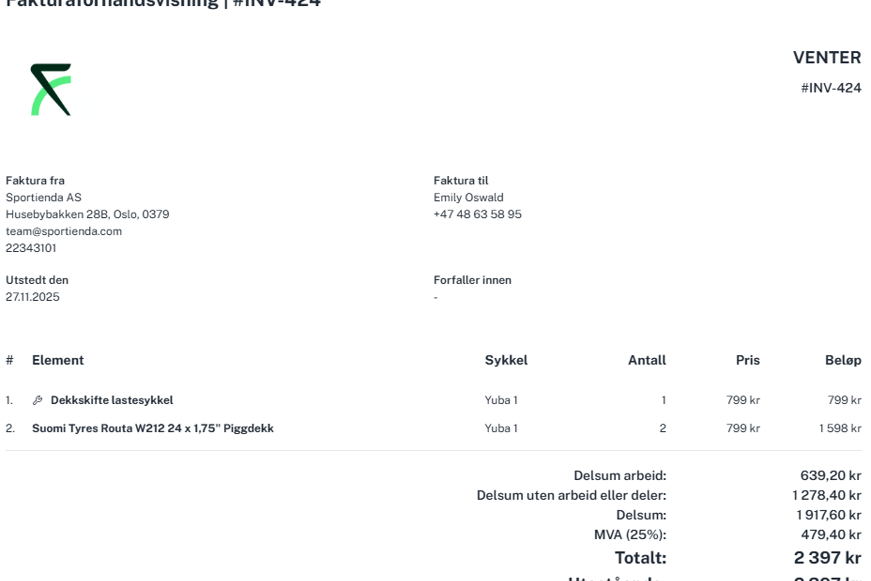The width and height of the screenshot is (871, 581).
Task: Click the 1 598 kr amount
Action: (x=840, y=428)
